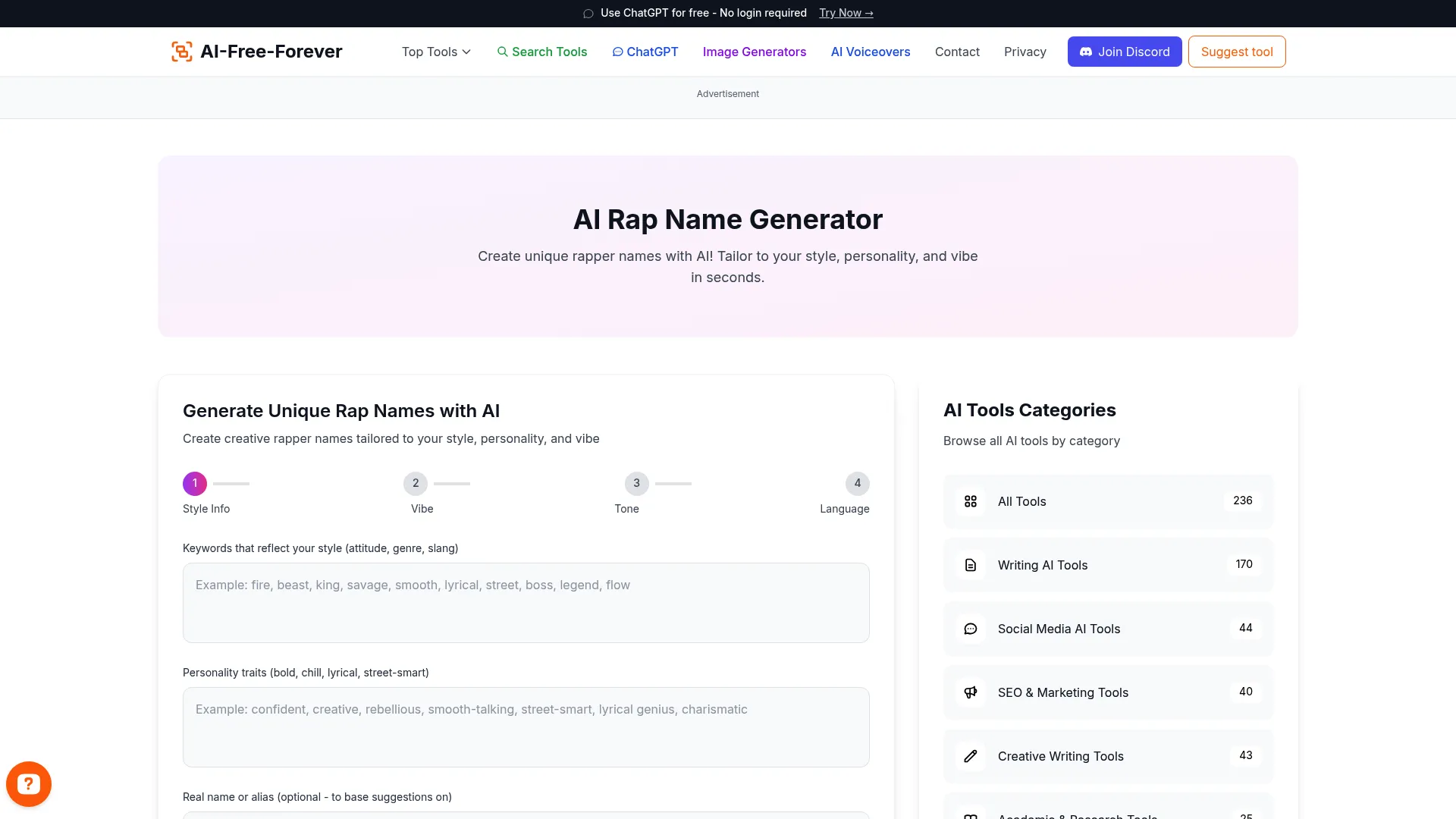Click the speech bubble icon in the top banner
The width and height of the screenshot is (1456, 819).
[x=588, y=13]
